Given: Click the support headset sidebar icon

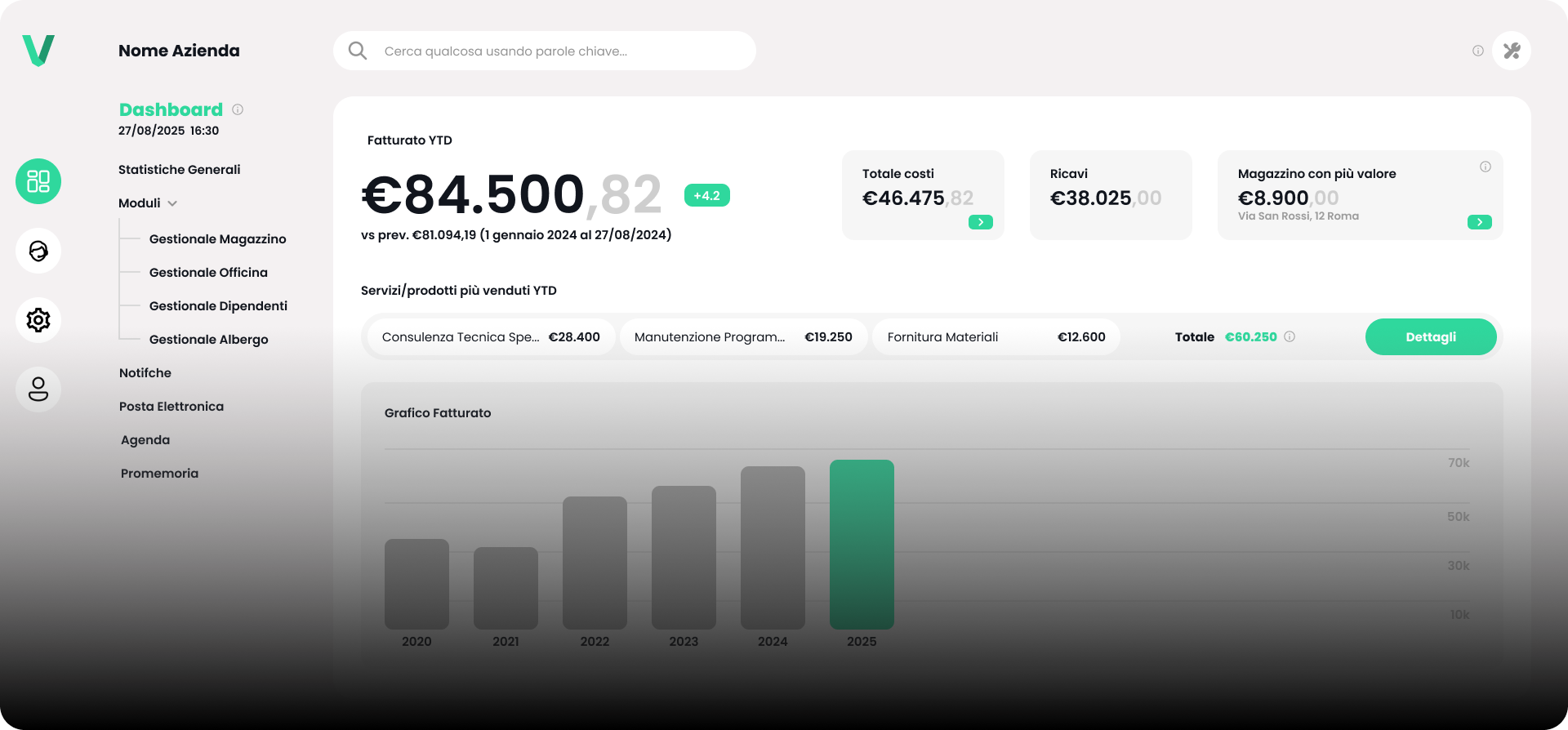Looking at the screenshot, I should (x=38, y=251).
